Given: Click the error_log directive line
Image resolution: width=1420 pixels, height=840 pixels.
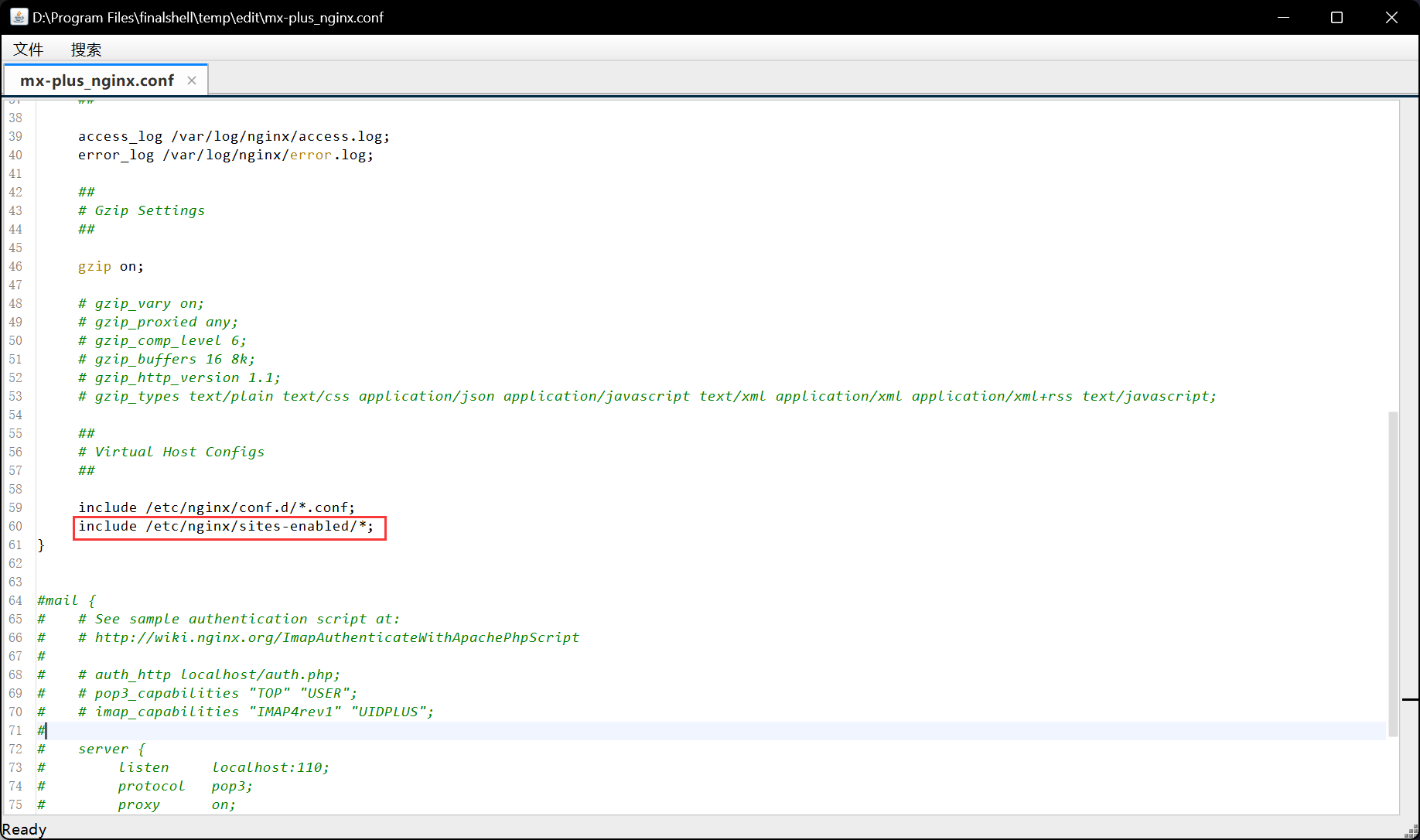Looking at the screenshot, I should [225, 155].
